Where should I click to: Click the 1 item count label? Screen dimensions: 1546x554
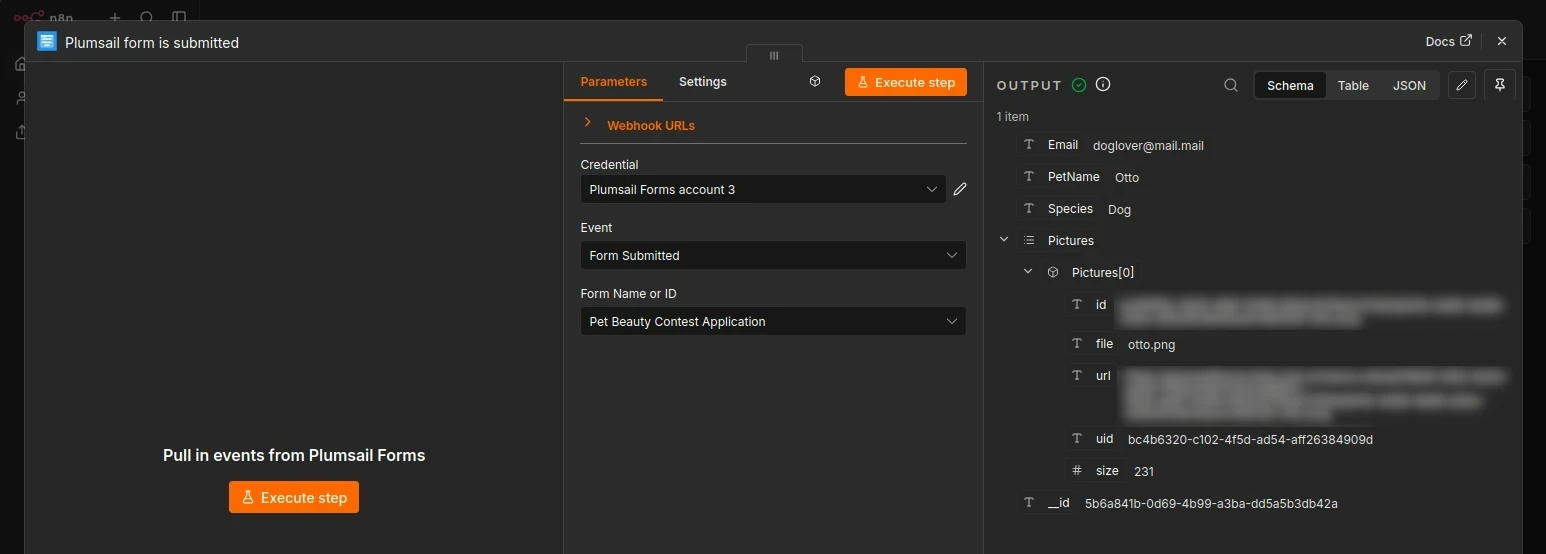coord(1012,117)
